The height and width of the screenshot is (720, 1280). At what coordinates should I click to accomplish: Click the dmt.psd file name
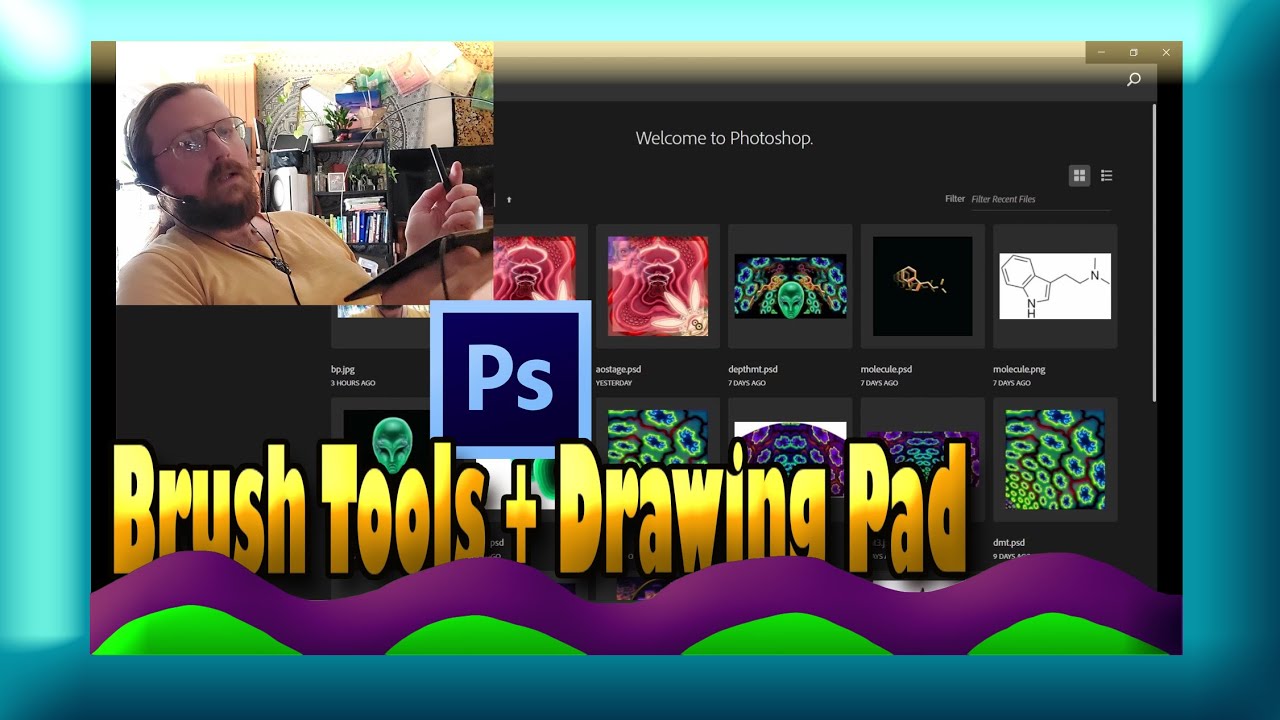click(1009, 543)
